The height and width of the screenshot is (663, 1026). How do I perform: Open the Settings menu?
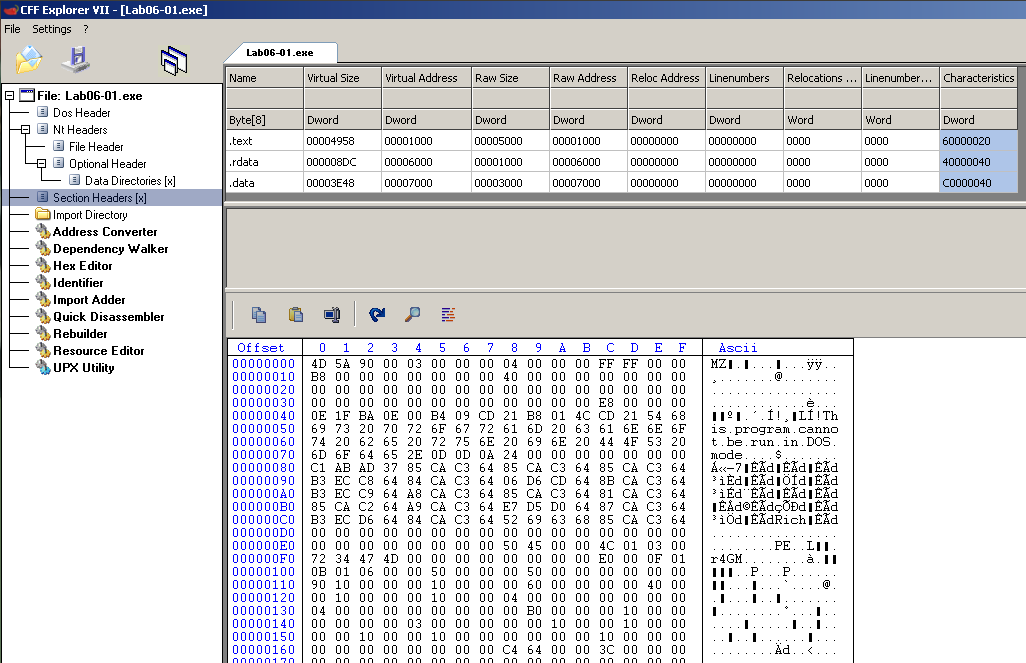(x=52, y=29)
